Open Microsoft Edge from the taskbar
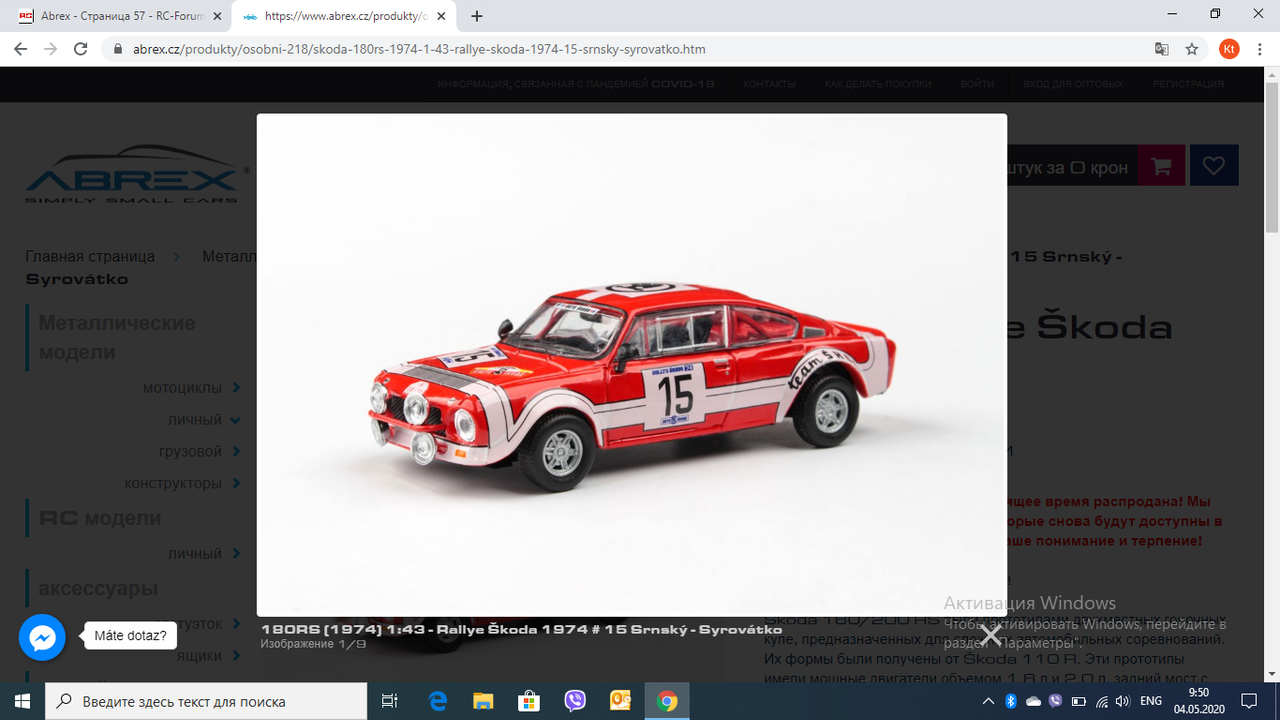Screen dimensions: 1280x720 click(438, 701)
